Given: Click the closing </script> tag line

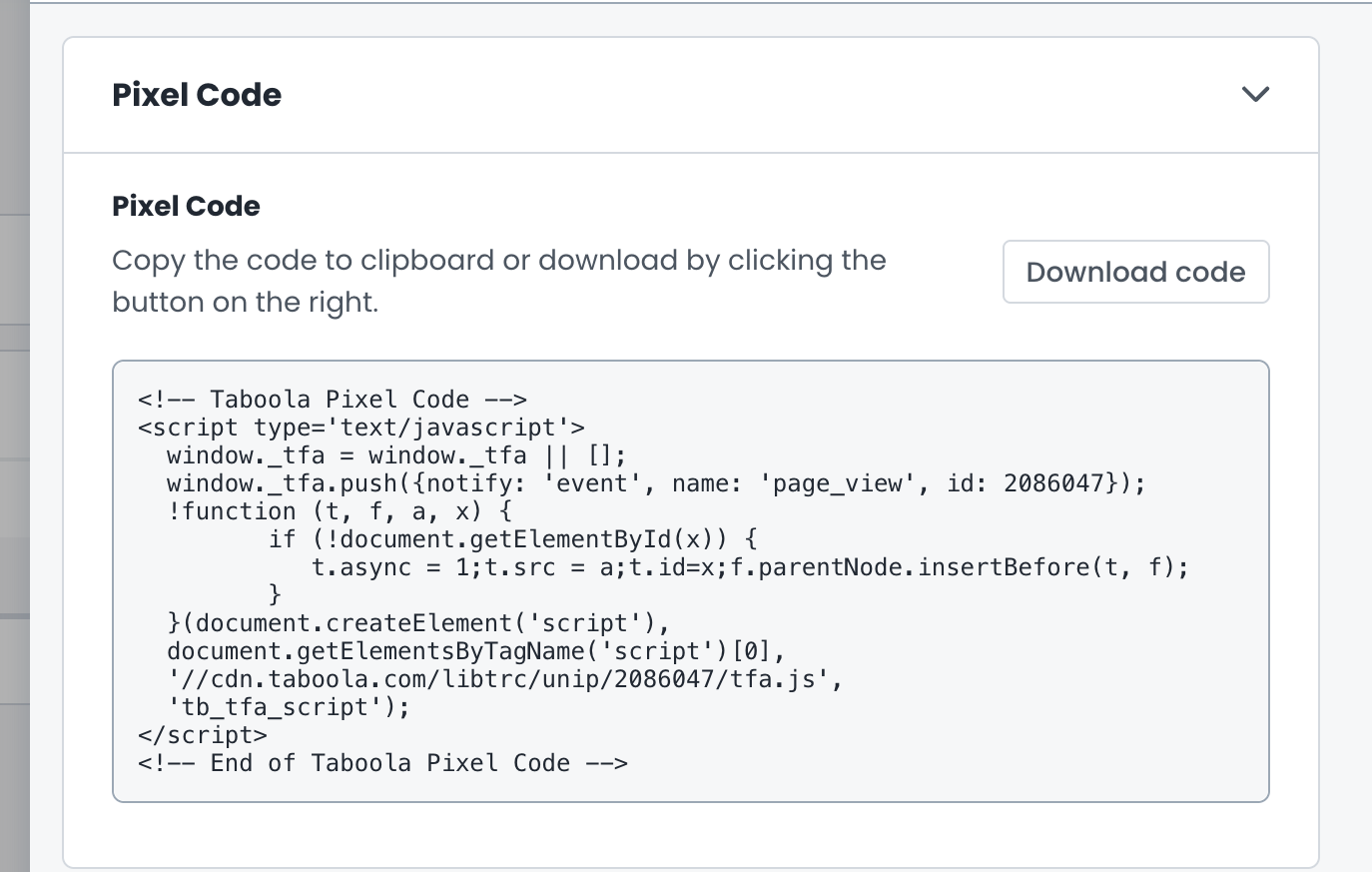Looking at the screenshot, I should coord(203,735).
